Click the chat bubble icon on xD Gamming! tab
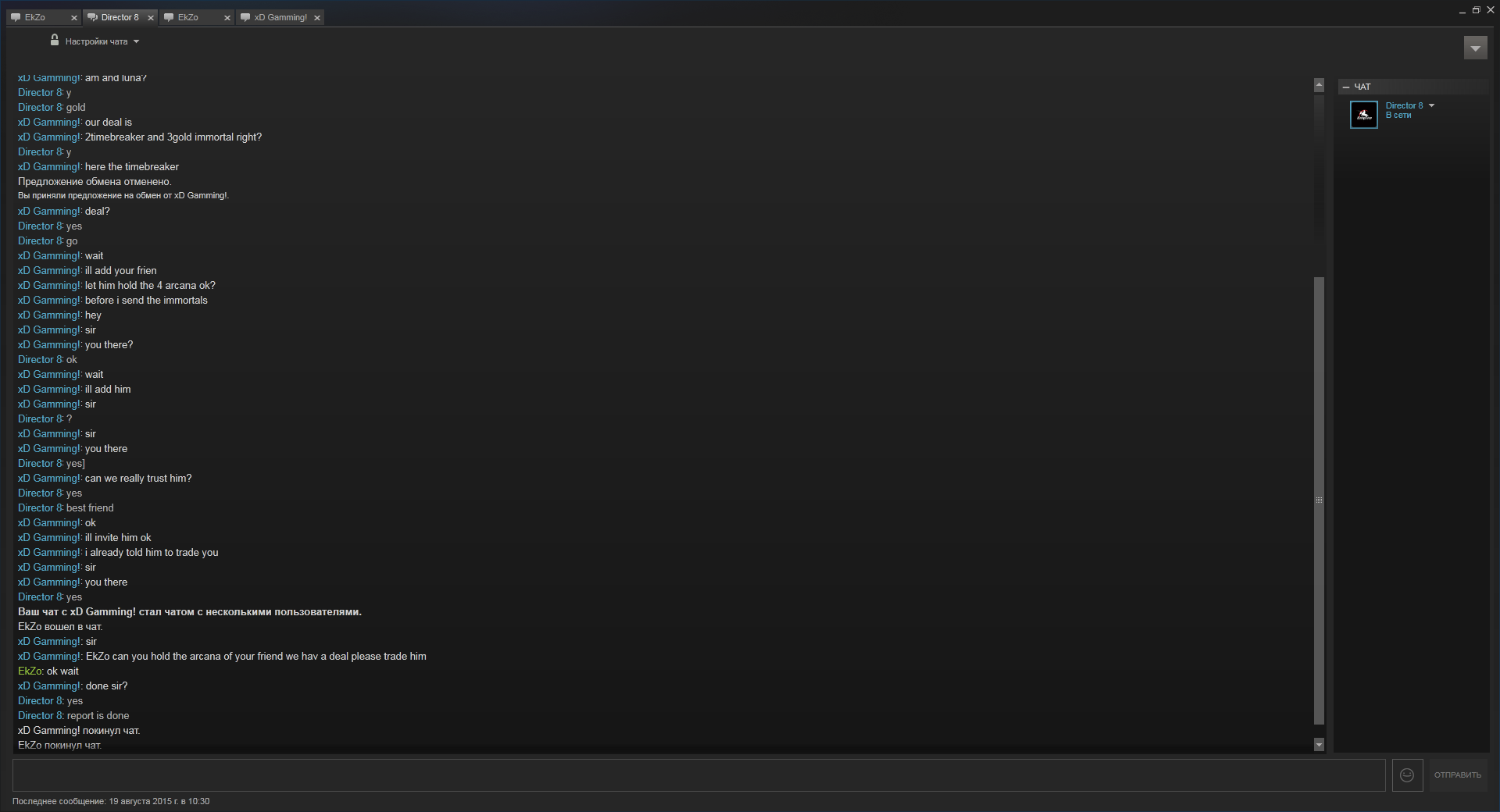The image size is (1500, 812). 245,17
